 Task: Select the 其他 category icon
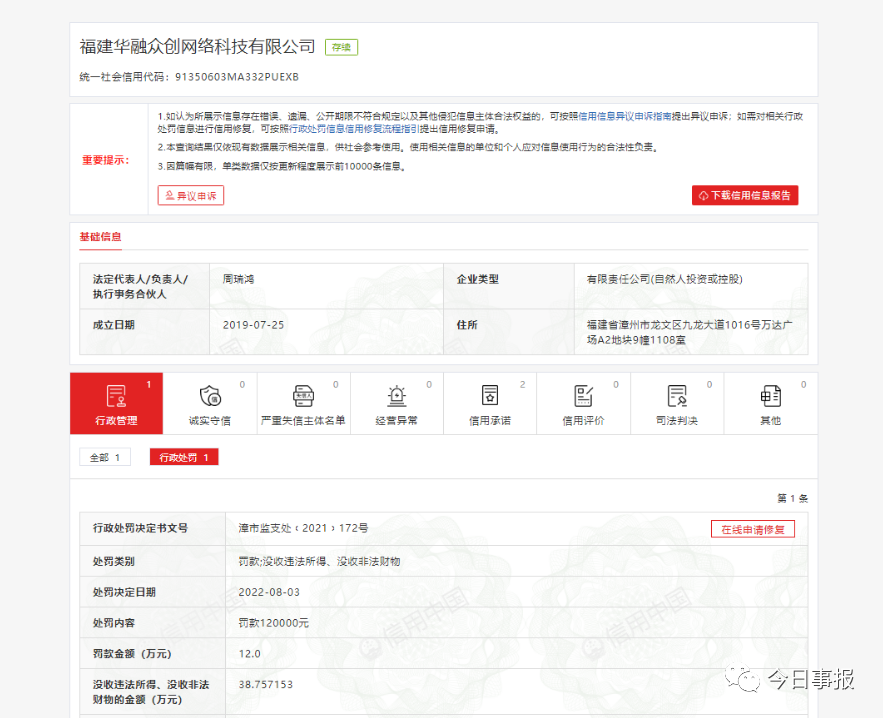(770, 396)
